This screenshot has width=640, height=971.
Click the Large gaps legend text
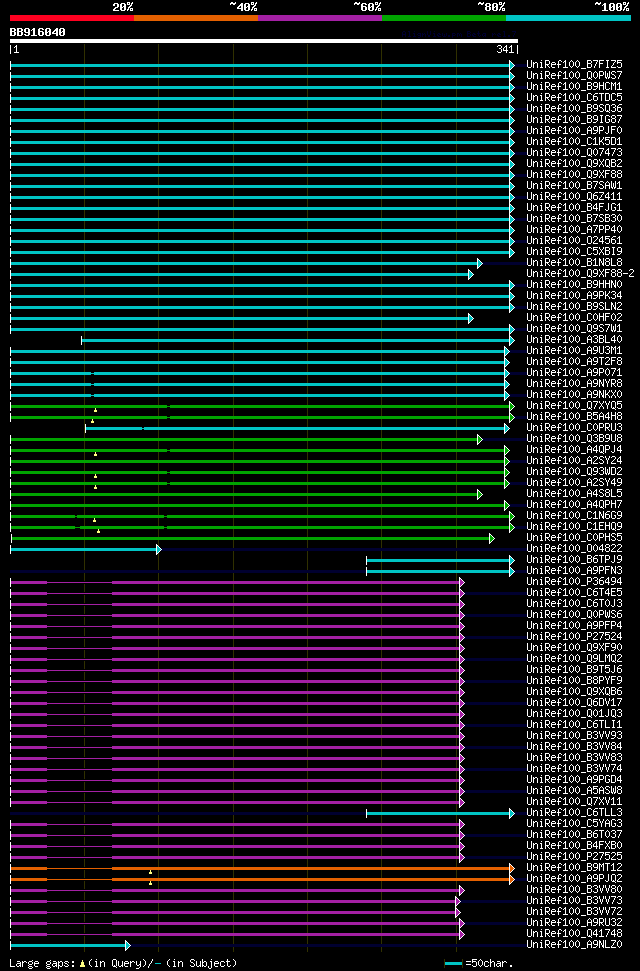(x=123, y=963)
